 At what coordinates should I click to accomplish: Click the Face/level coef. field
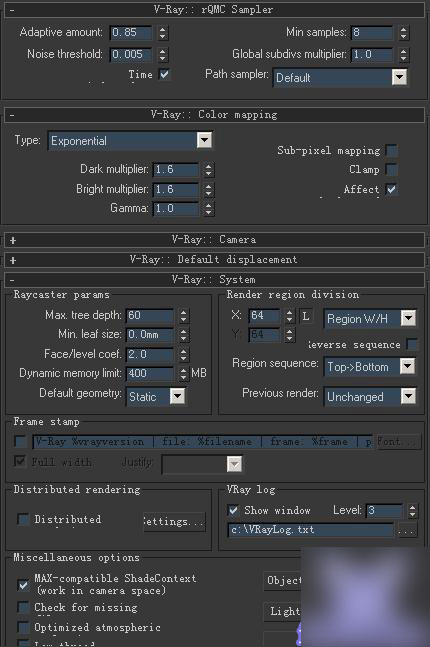click(149, 354)
